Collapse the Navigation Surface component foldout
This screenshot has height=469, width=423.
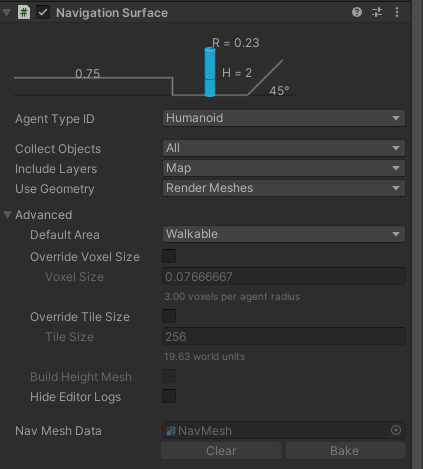point(6,13)
